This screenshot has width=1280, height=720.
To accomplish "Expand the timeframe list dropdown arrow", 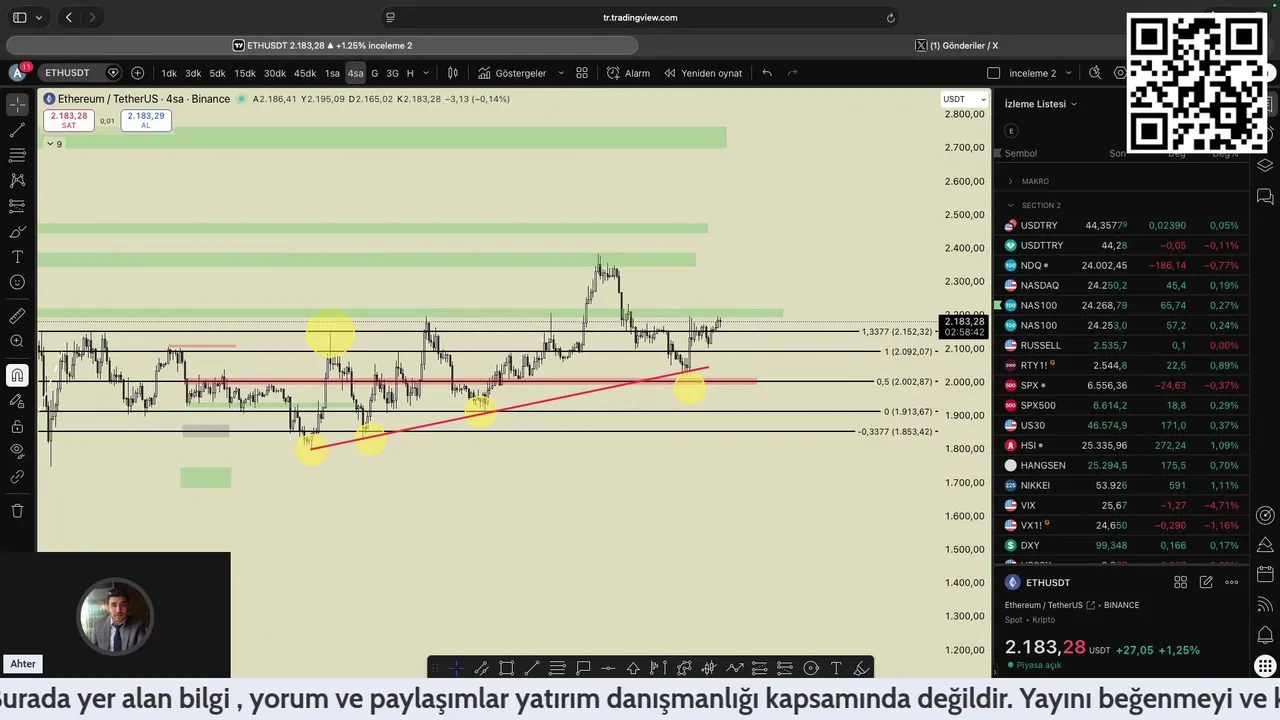I will tap(426, 73).
